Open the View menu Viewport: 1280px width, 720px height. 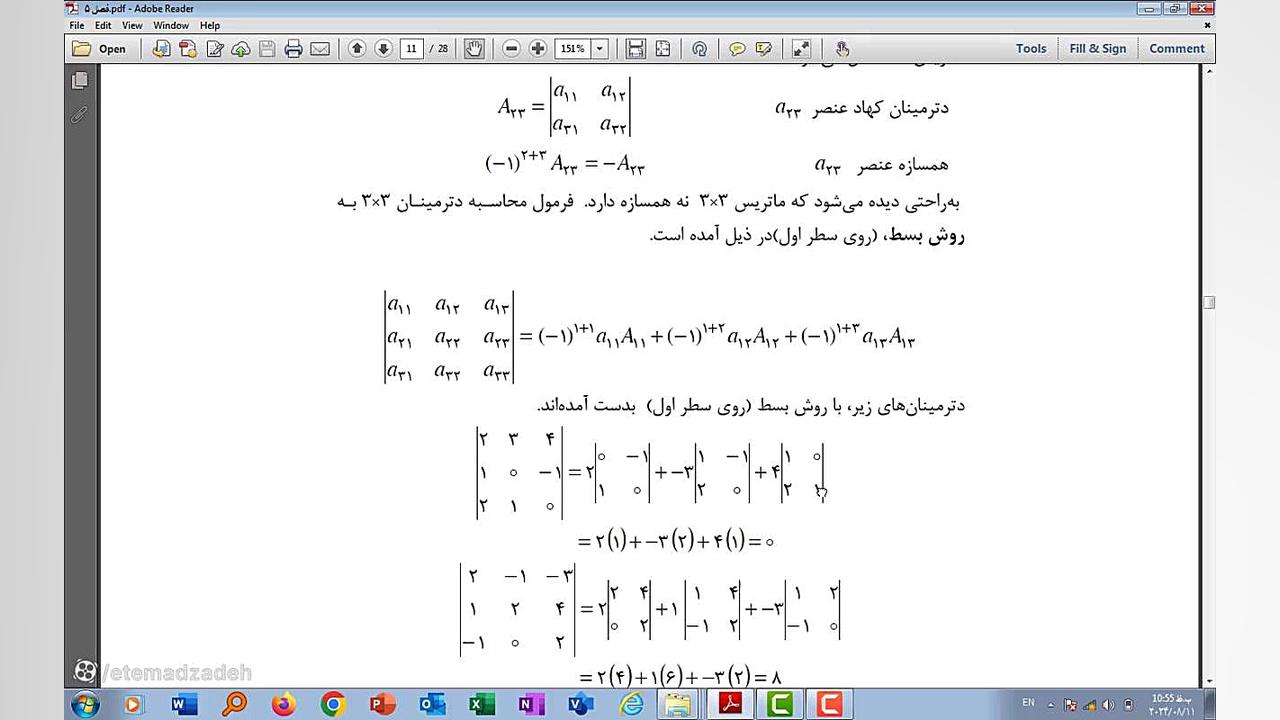132,25
